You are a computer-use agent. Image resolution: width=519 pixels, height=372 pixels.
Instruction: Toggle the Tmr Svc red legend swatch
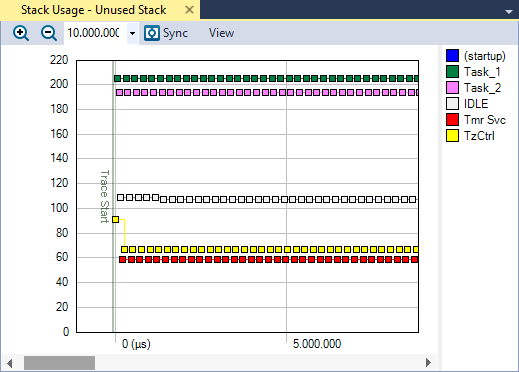click(x=452, y=120)
